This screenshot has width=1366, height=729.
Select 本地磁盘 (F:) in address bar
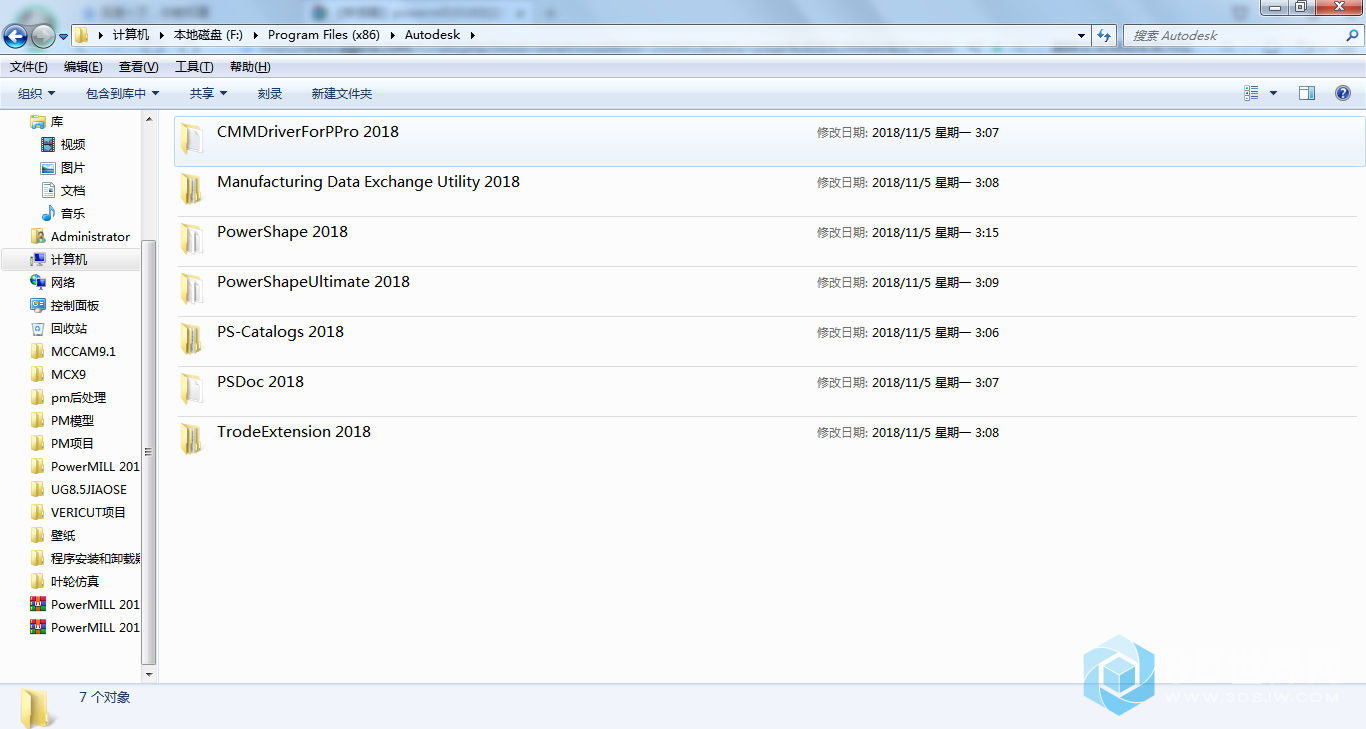pyautogui.click(x=208, y=35)
